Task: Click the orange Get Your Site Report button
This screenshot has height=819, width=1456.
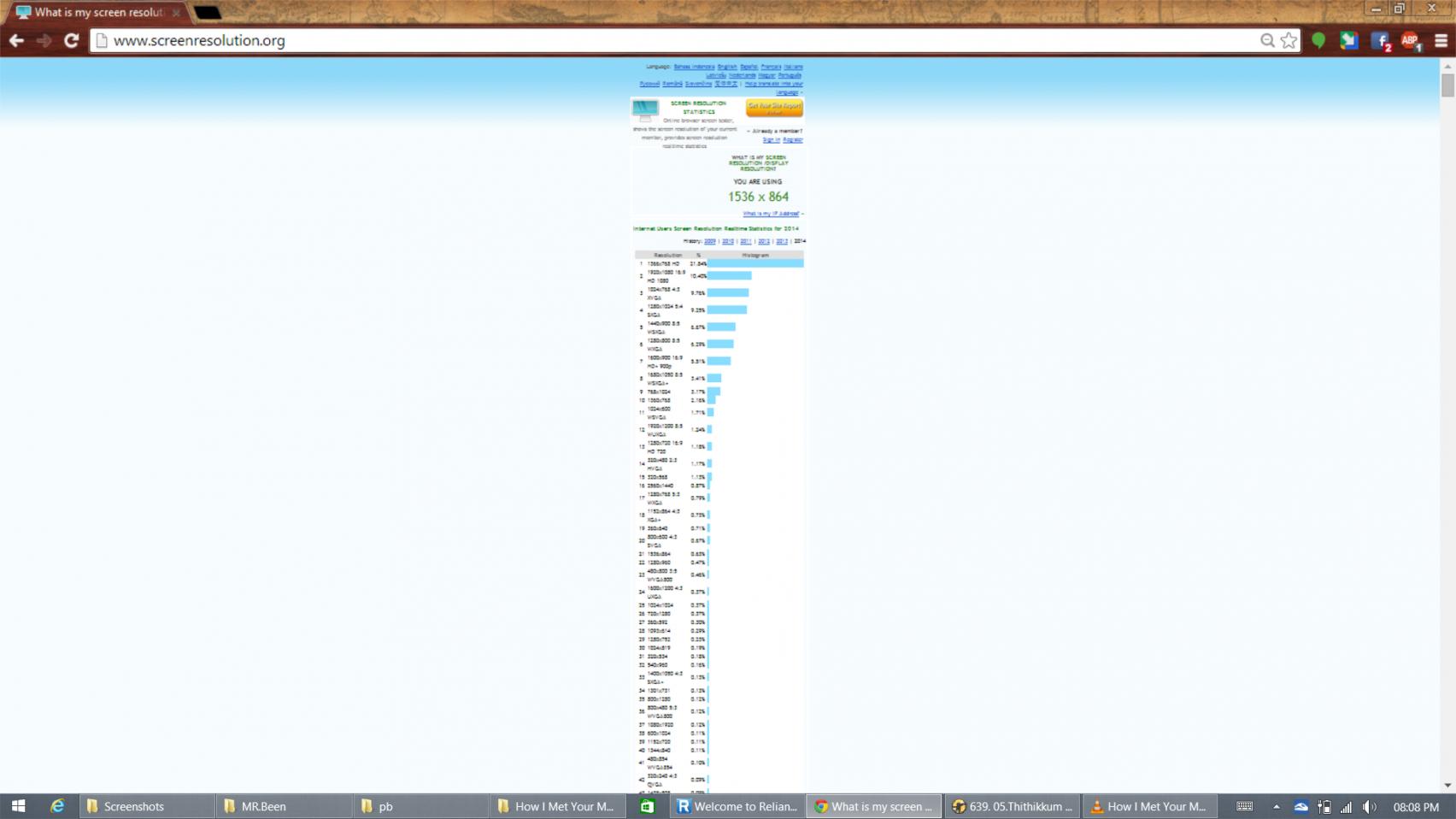Action: click(774, 108)
